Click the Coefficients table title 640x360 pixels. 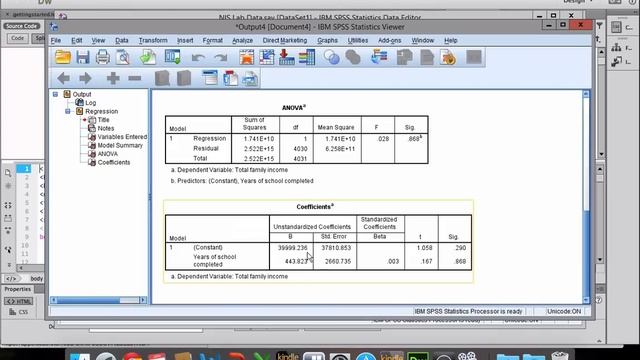tap(315, 207)
